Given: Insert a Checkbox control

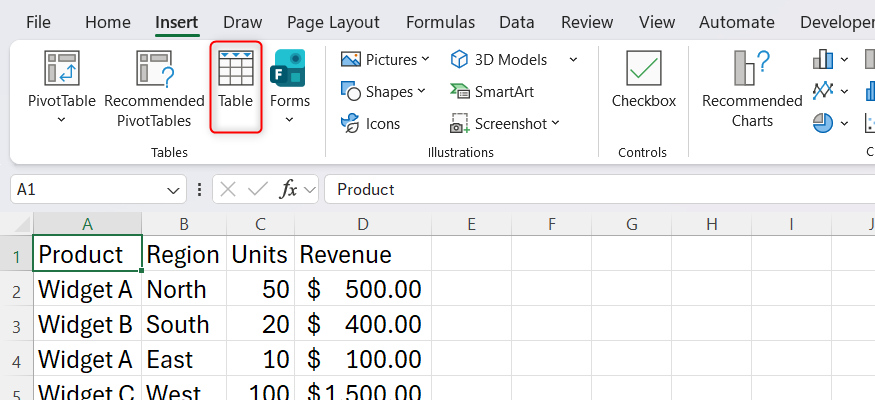Looking at the screenshot, I should pyautogui.click(x=643, y=79).
